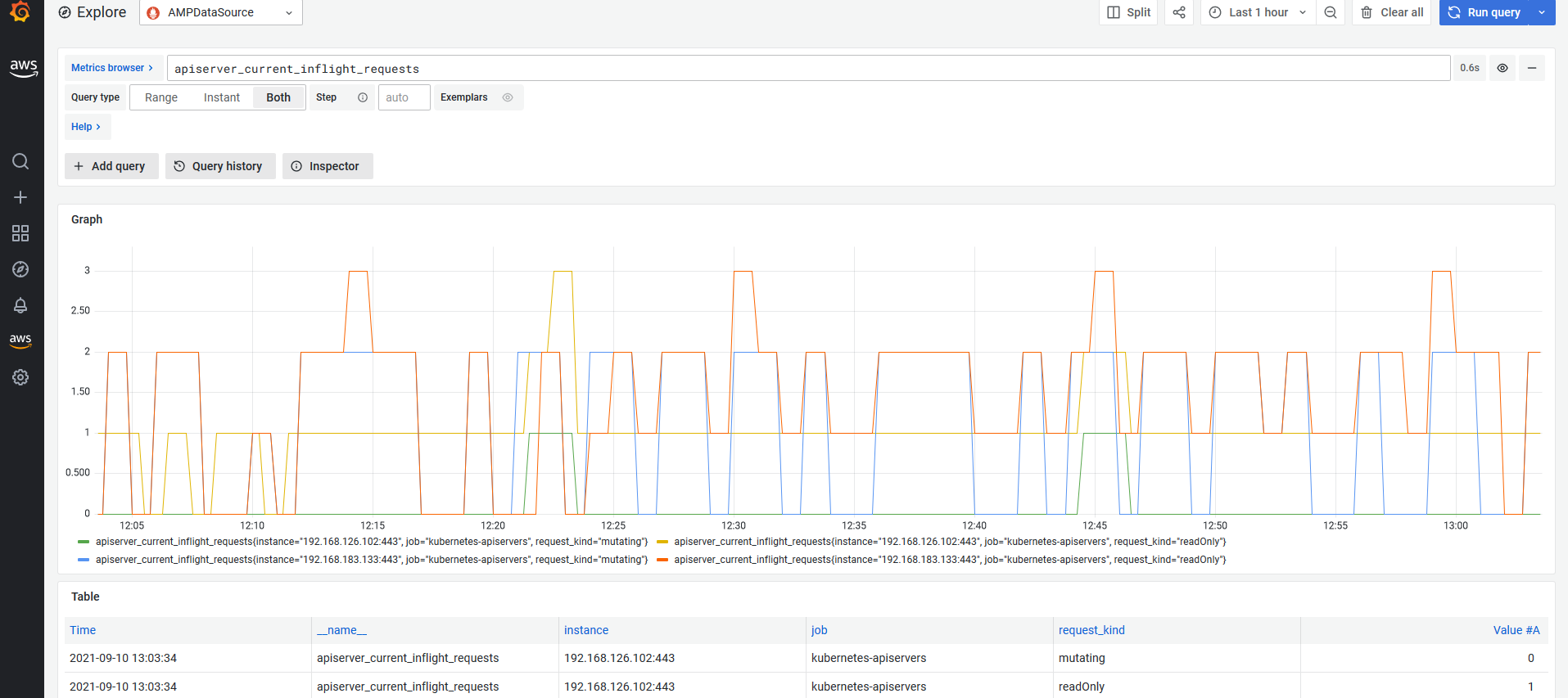
Task: Select the Range query type
Action: pos(161,97)
